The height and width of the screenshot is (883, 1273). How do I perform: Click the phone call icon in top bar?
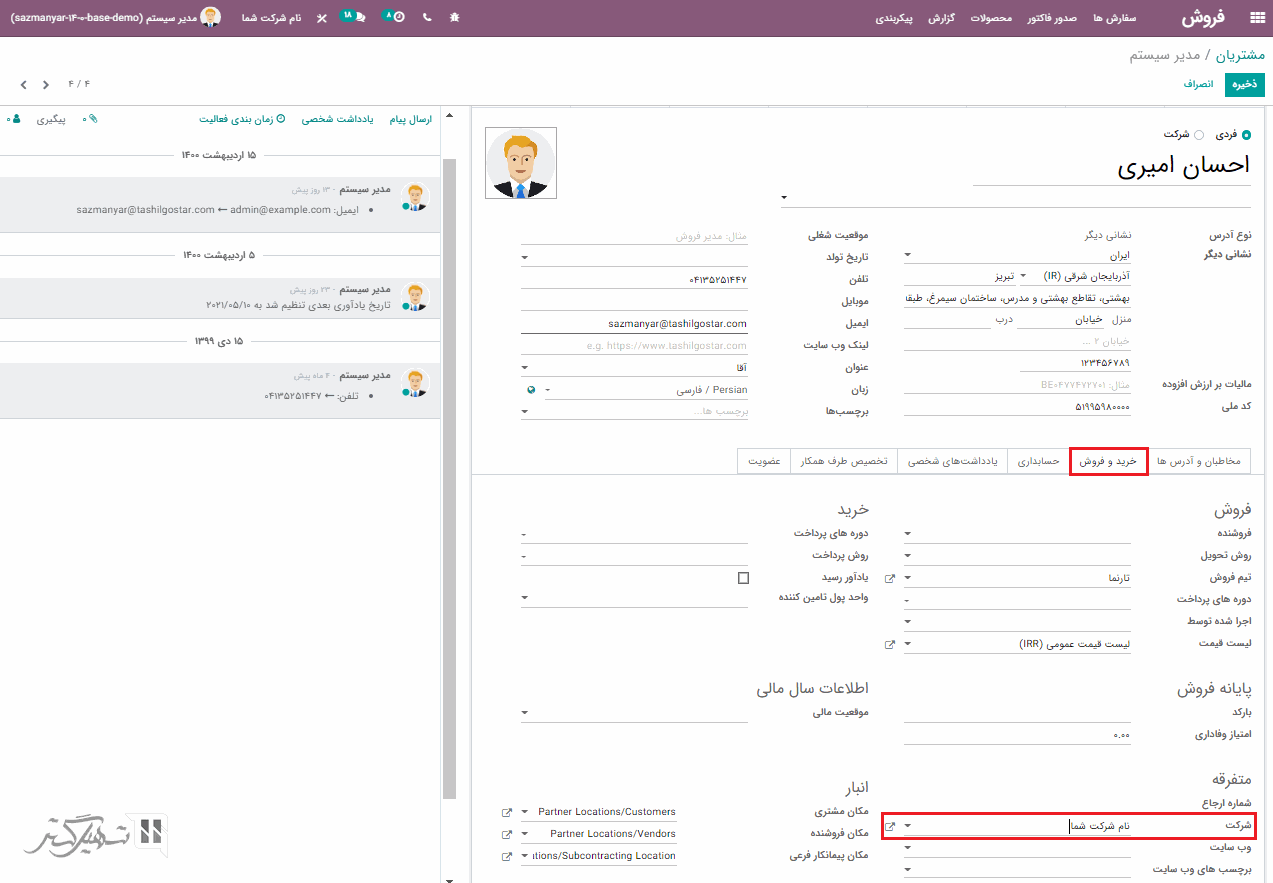[427, 18]
